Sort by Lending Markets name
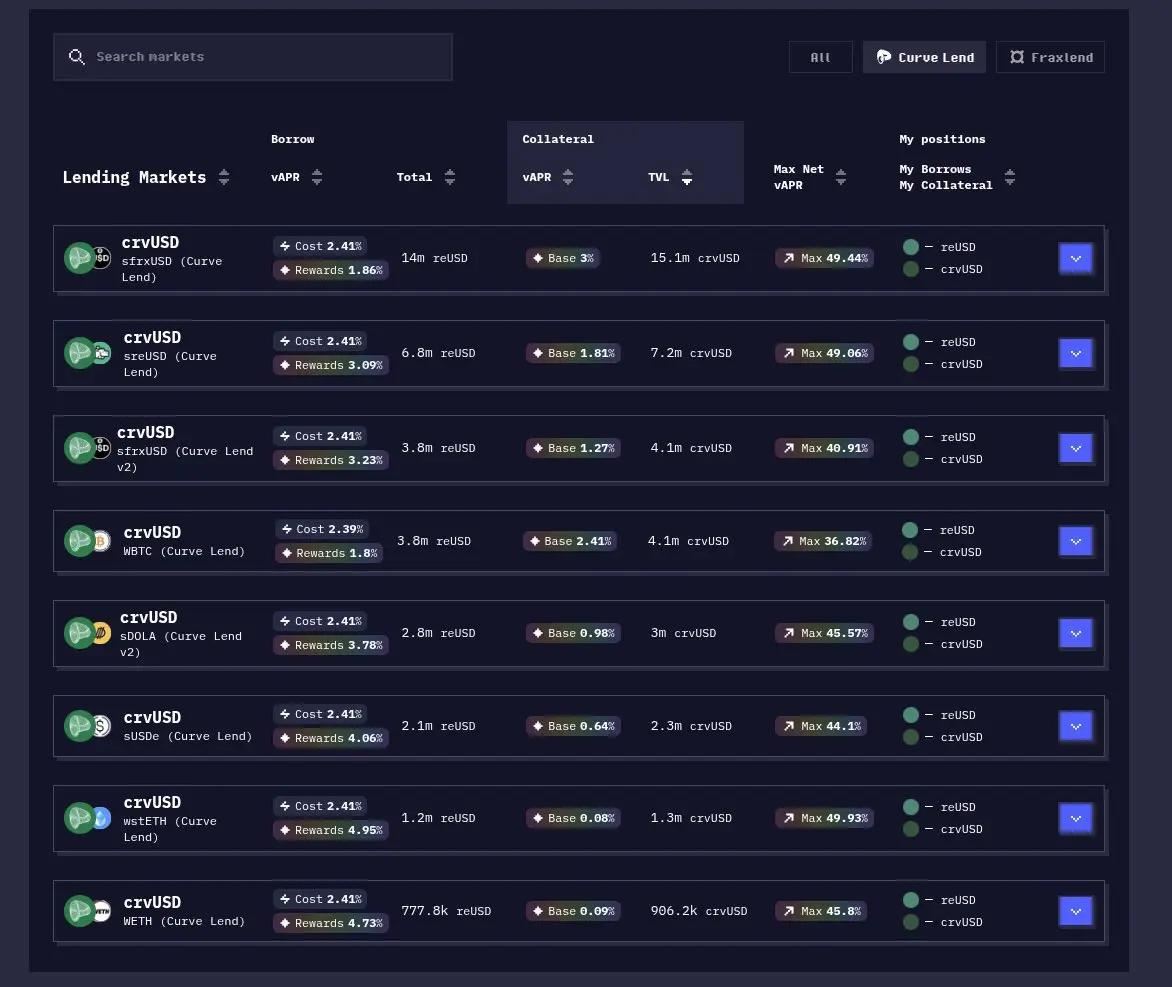This screenshot has height=987, width=1172. 223,177
